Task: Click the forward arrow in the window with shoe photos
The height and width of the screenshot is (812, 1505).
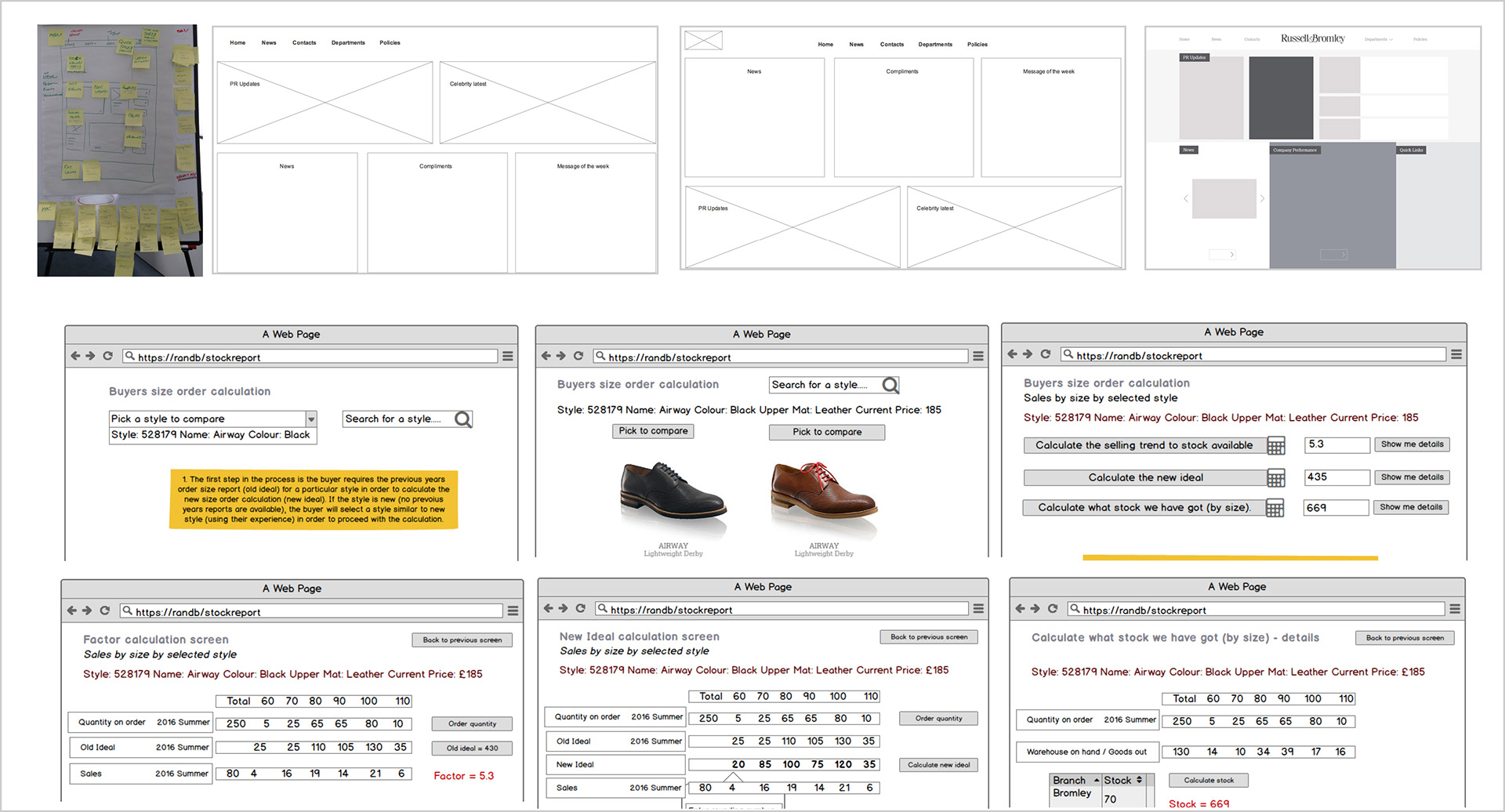Action: click(560, 356)
